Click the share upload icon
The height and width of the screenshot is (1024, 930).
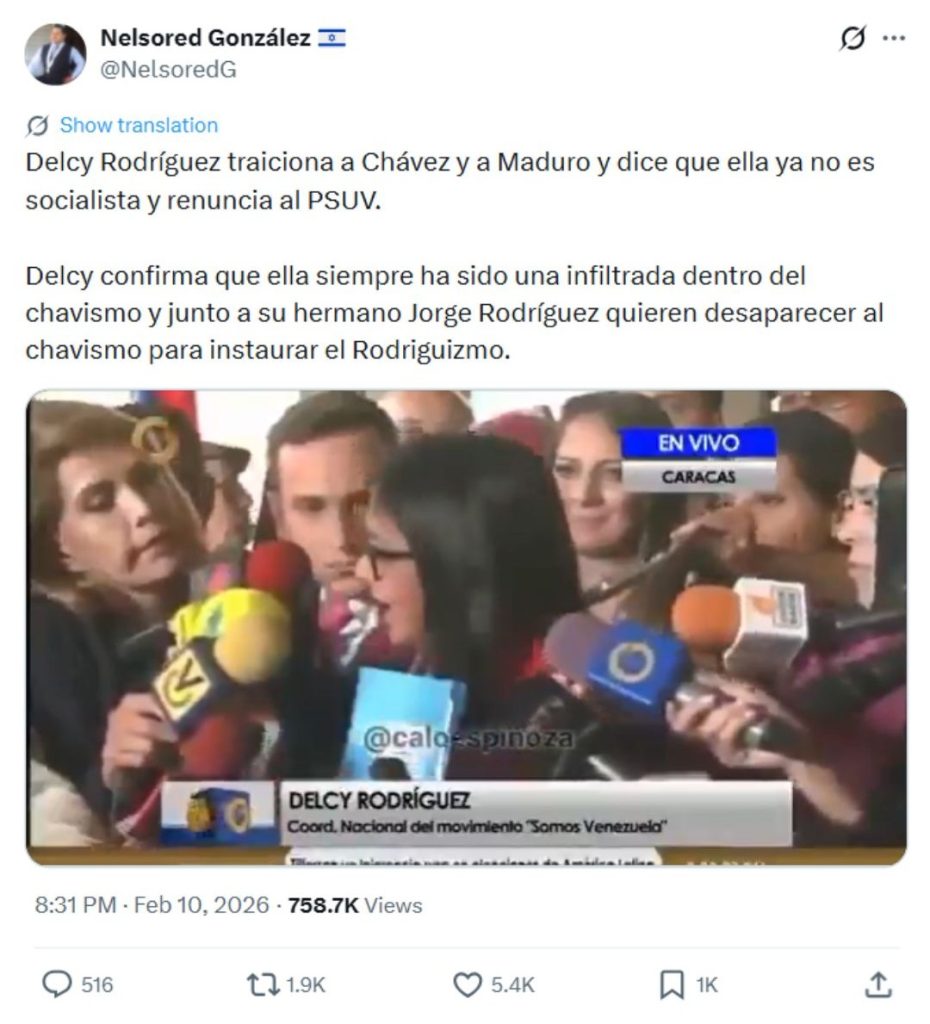878,984
